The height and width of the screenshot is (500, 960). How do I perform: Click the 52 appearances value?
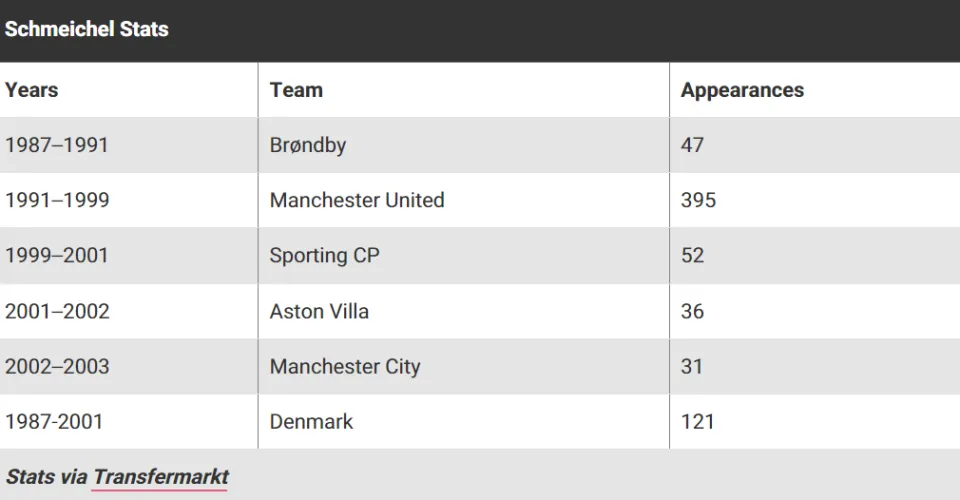pyautogui.click(x=692, y=255)
